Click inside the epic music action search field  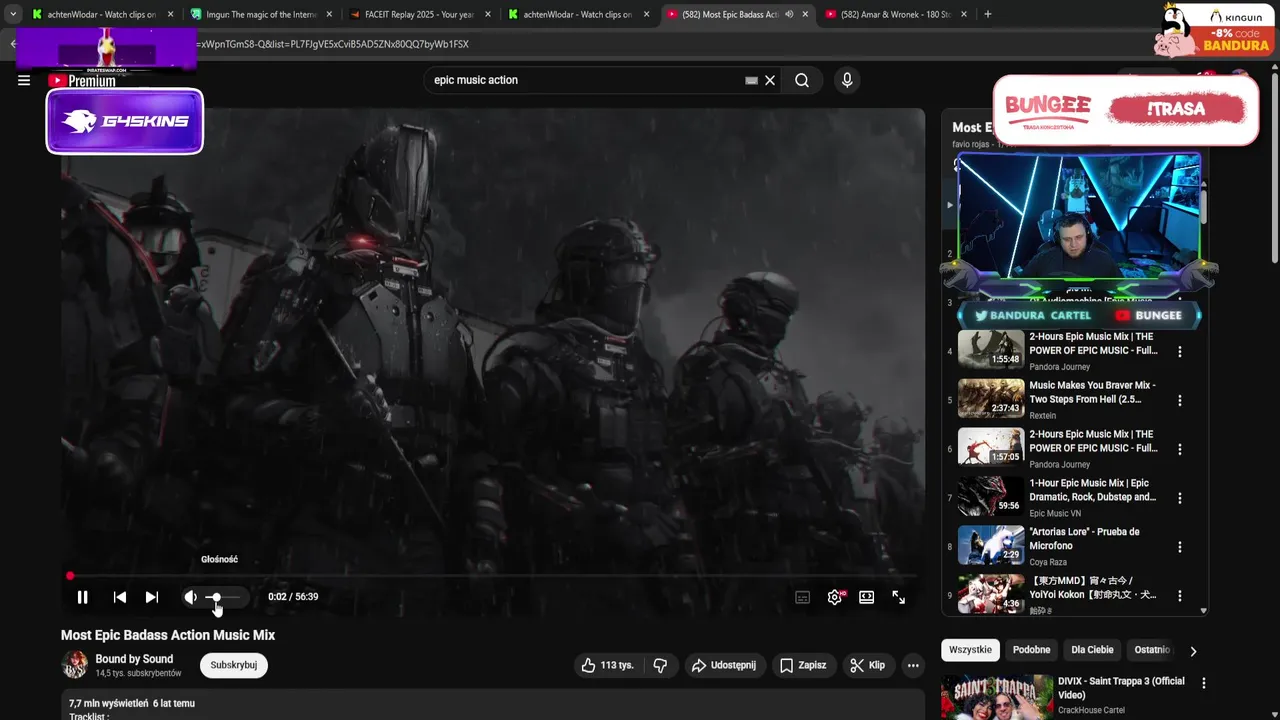585,81
